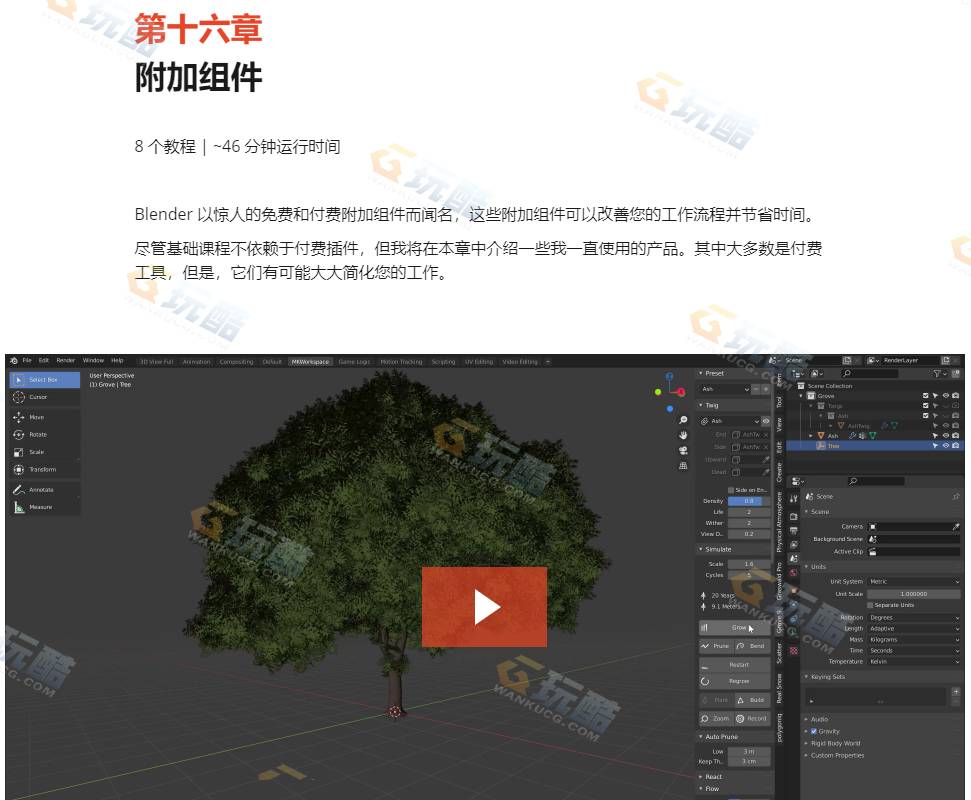Click the Restart button
This screenshot has height=800, width=971.
coord(735,665)
